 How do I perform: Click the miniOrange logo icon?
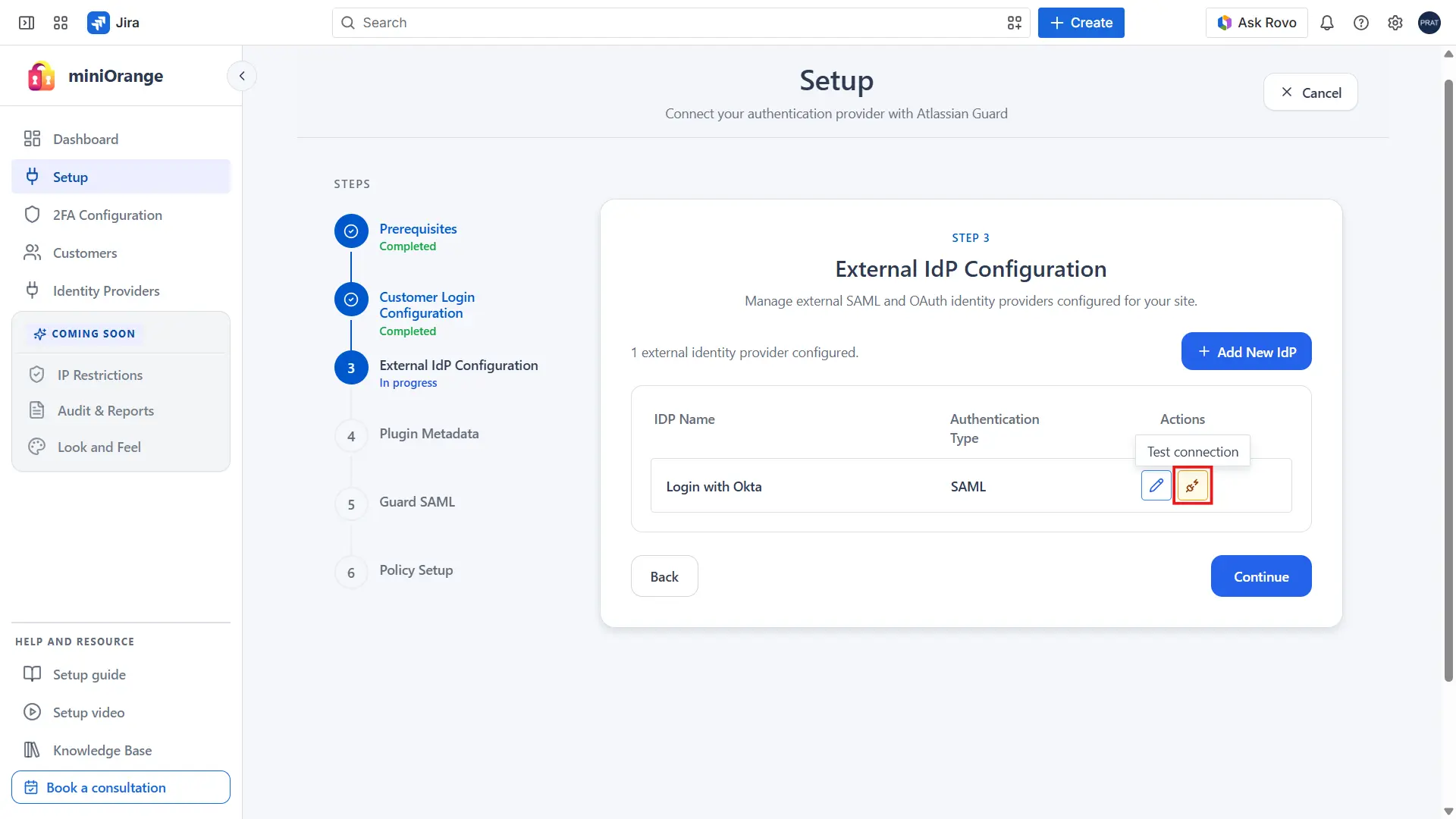[x=41, y=76]
